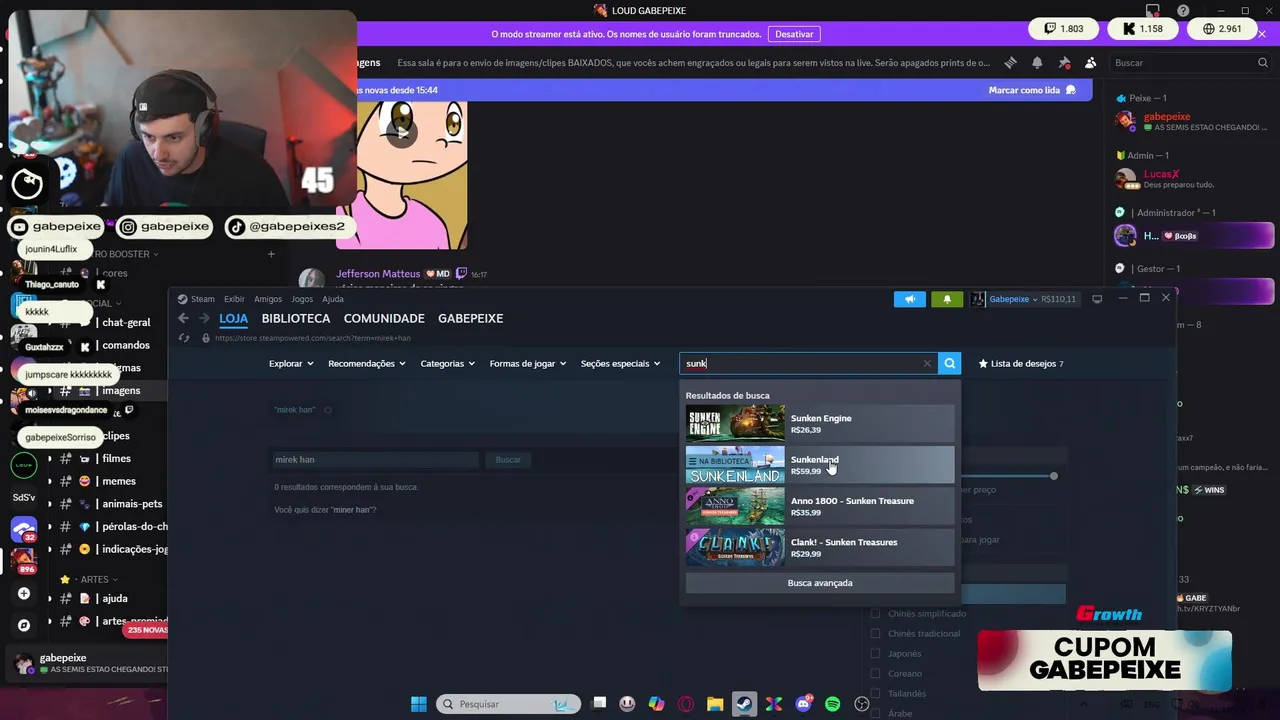Open Opera GX browser from taskbar
This screenshot has width=1280, height=720.
686,704
